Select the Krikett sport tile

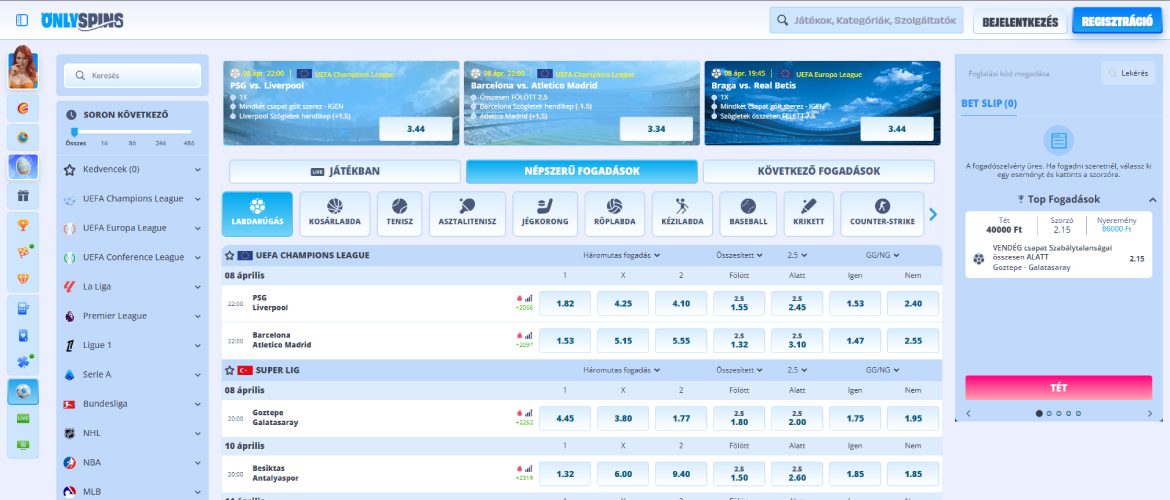[x=808, y=213]
